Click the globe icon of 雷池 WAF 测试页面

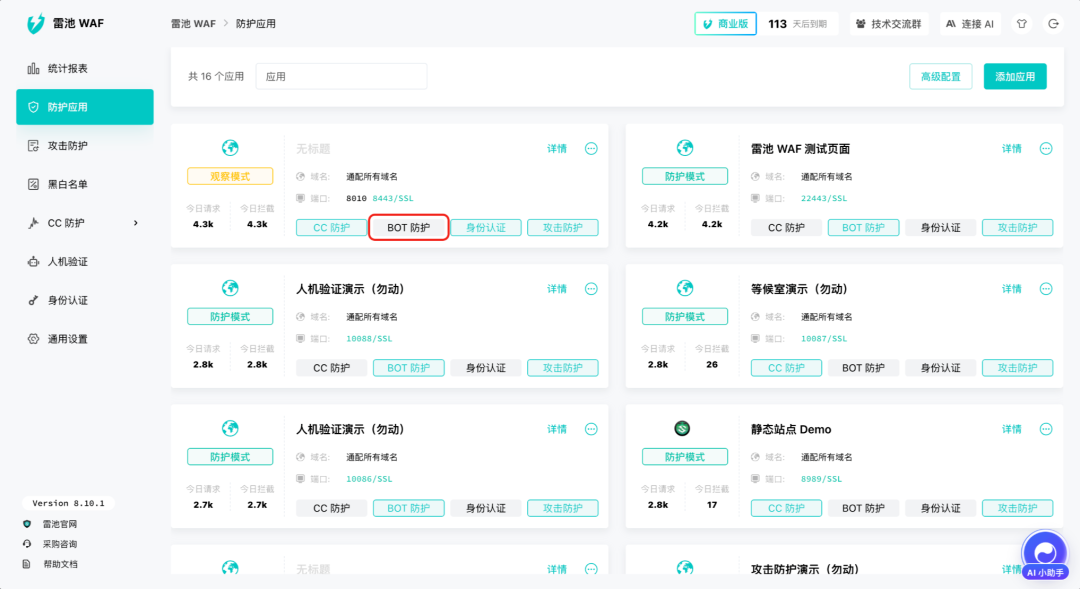(684, 147)
